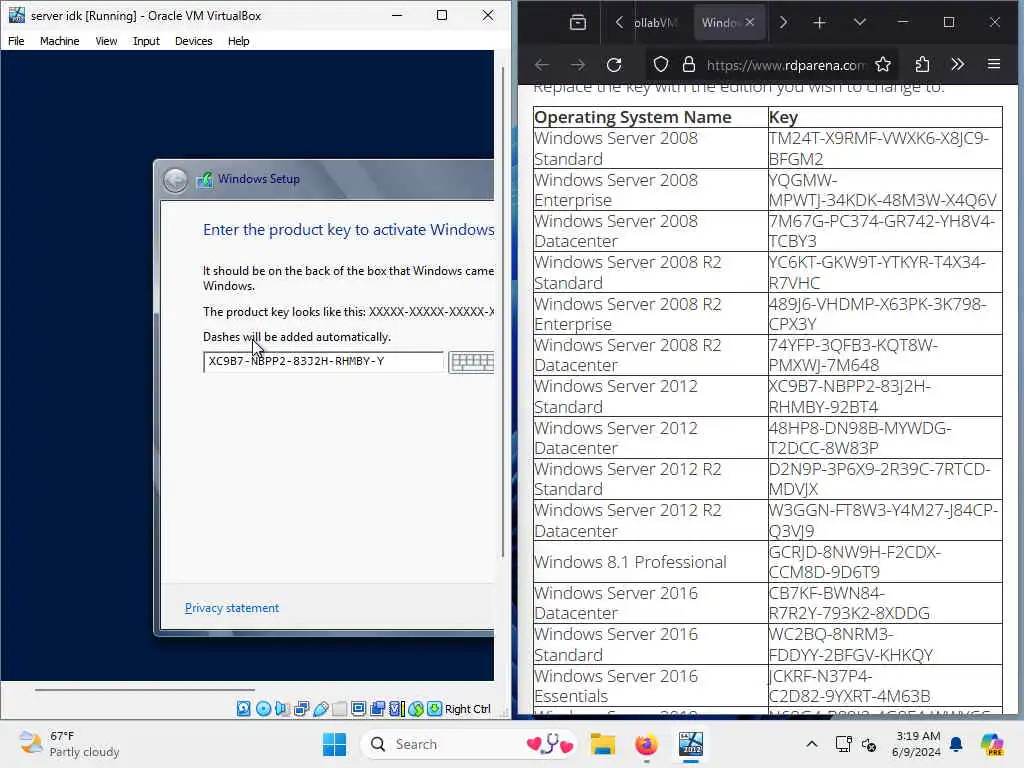Open Firefox from the taskbar

(647, 744)
